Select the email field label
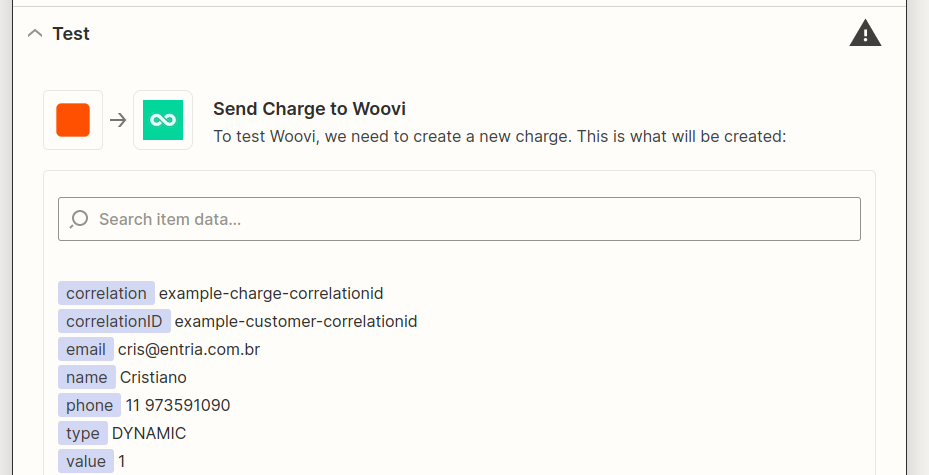 (x=86, y=349)
